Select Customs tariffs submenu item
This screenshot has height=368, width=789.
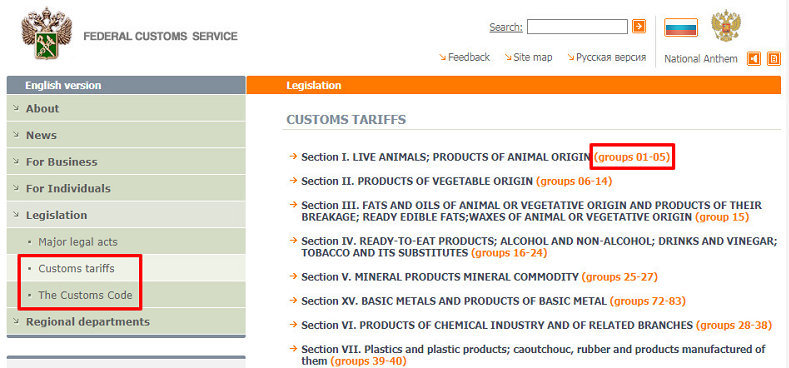[76, 268]
